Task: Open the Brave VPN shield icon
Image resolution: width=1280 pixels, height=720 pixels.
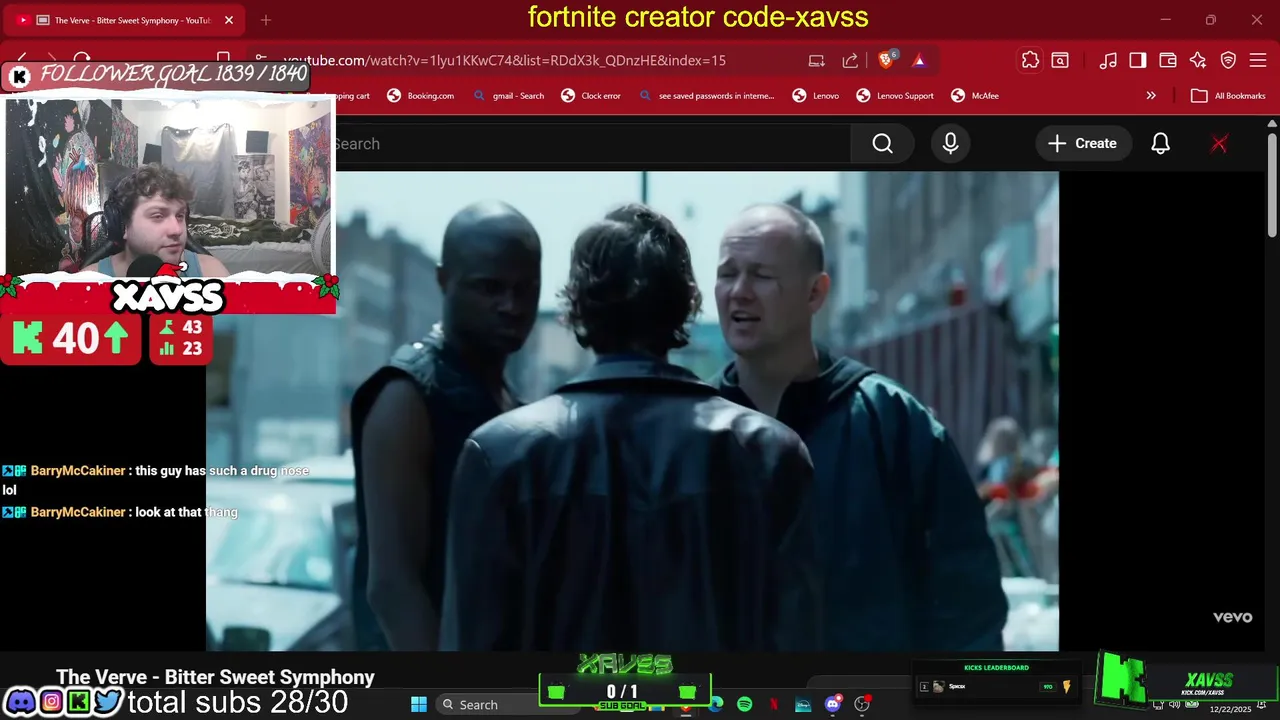Action: click(1228, 60)
